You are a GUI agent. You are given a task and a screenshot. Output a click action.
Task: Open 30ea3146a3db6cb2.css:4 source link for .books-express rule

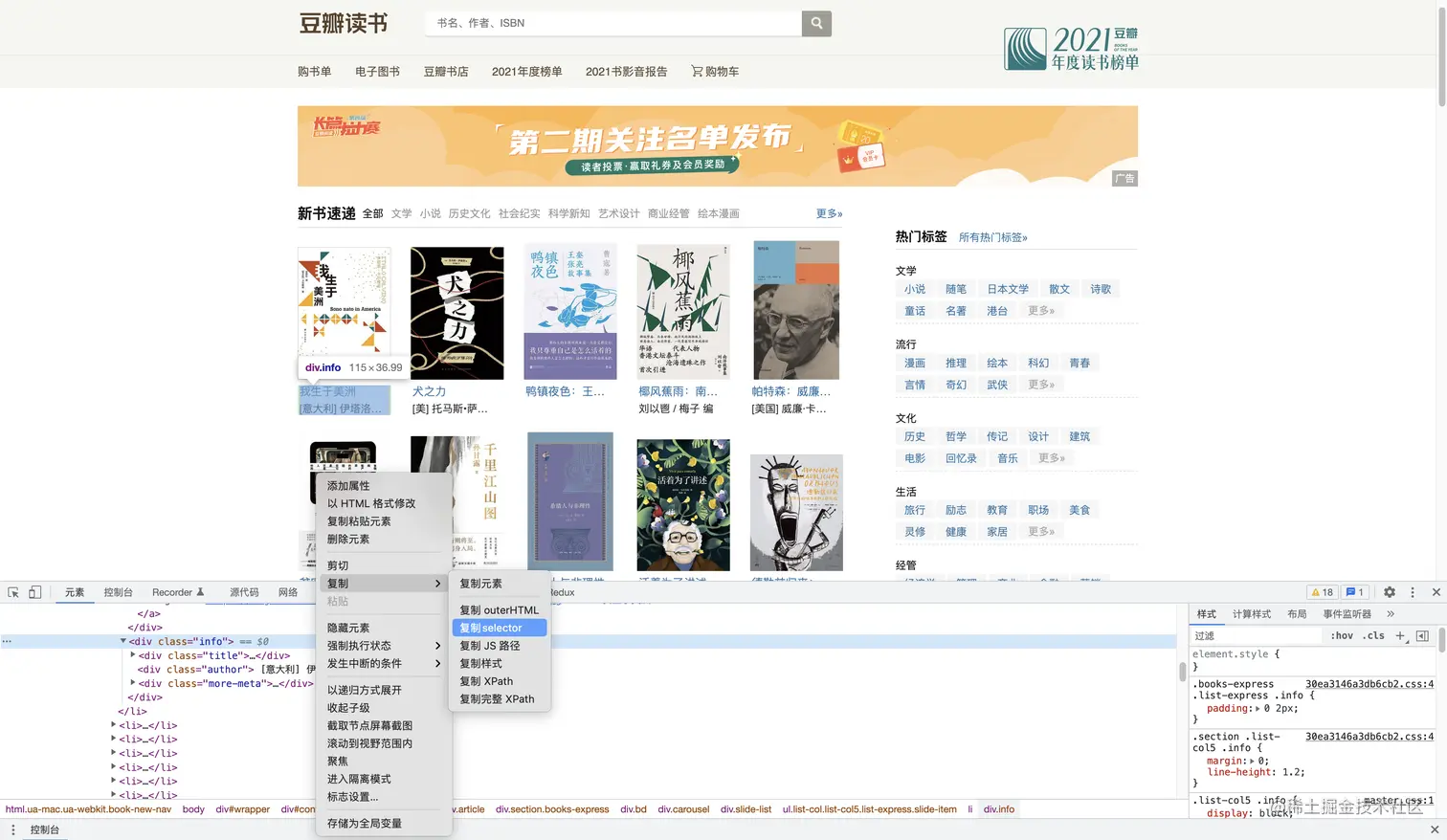1369,684
